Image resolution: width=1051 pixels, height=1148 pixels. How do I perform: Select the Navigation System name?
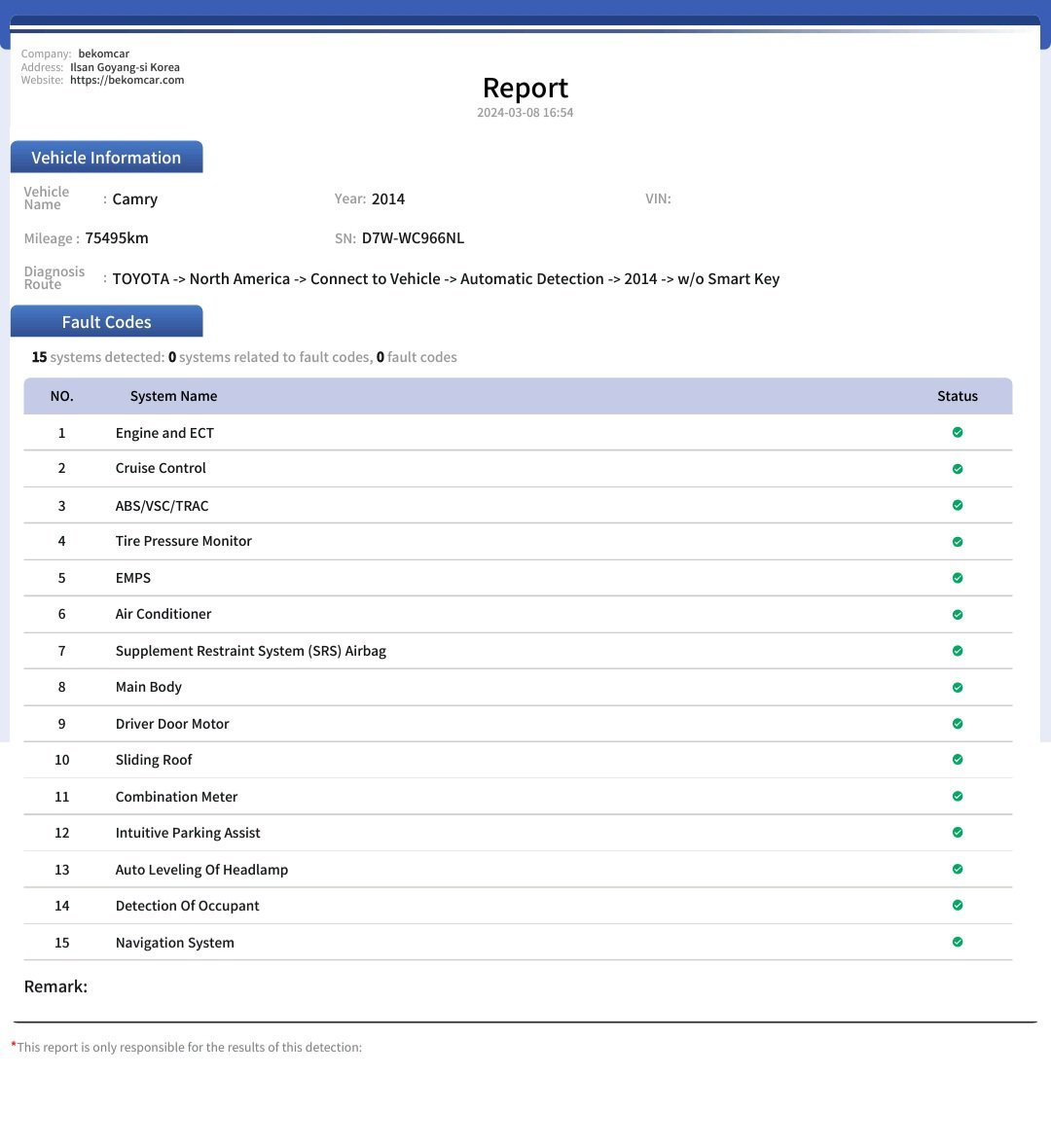coord(175,943)
